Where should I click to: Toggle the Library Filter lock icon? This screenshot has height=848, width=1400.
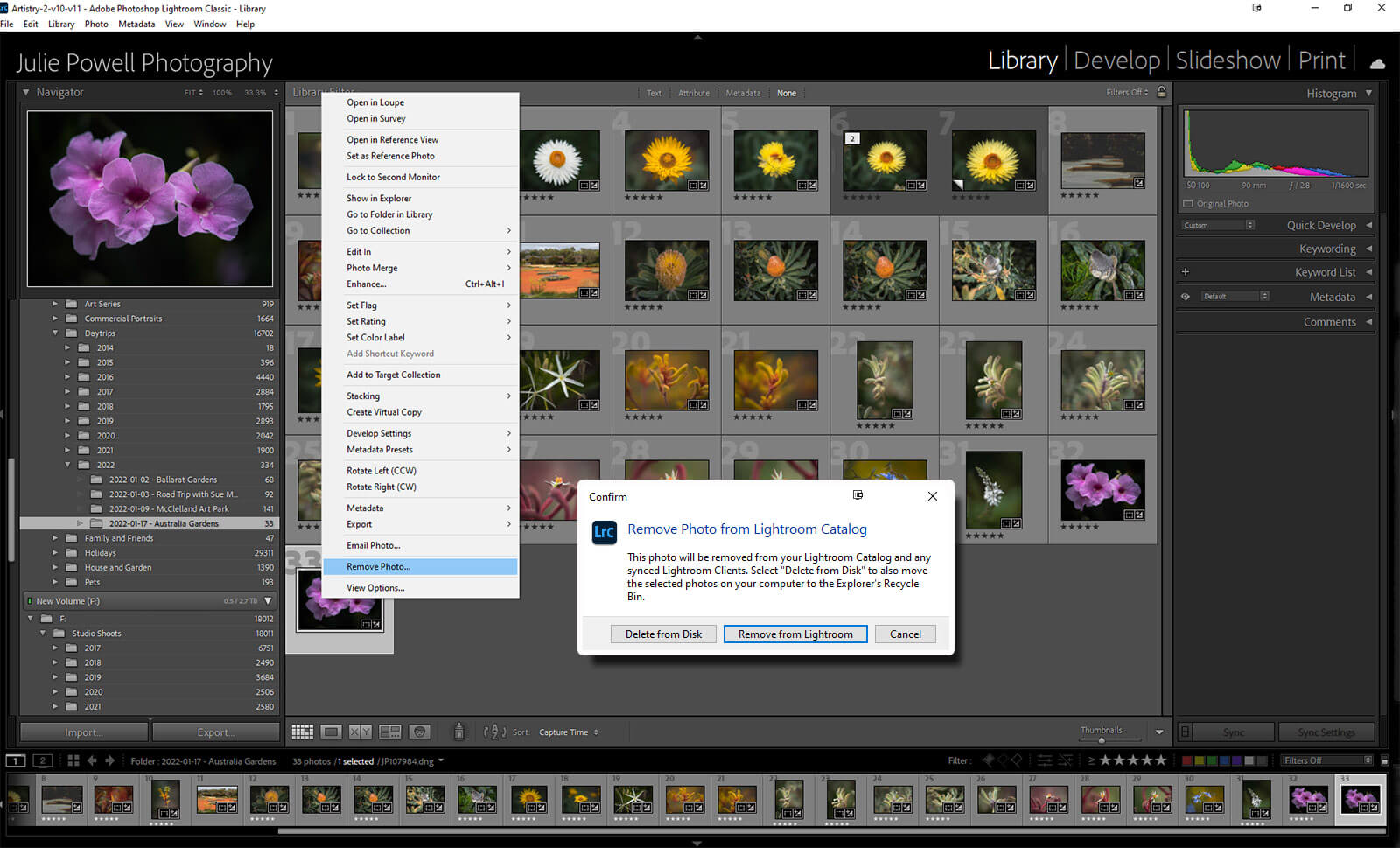tap(1162, 92)
